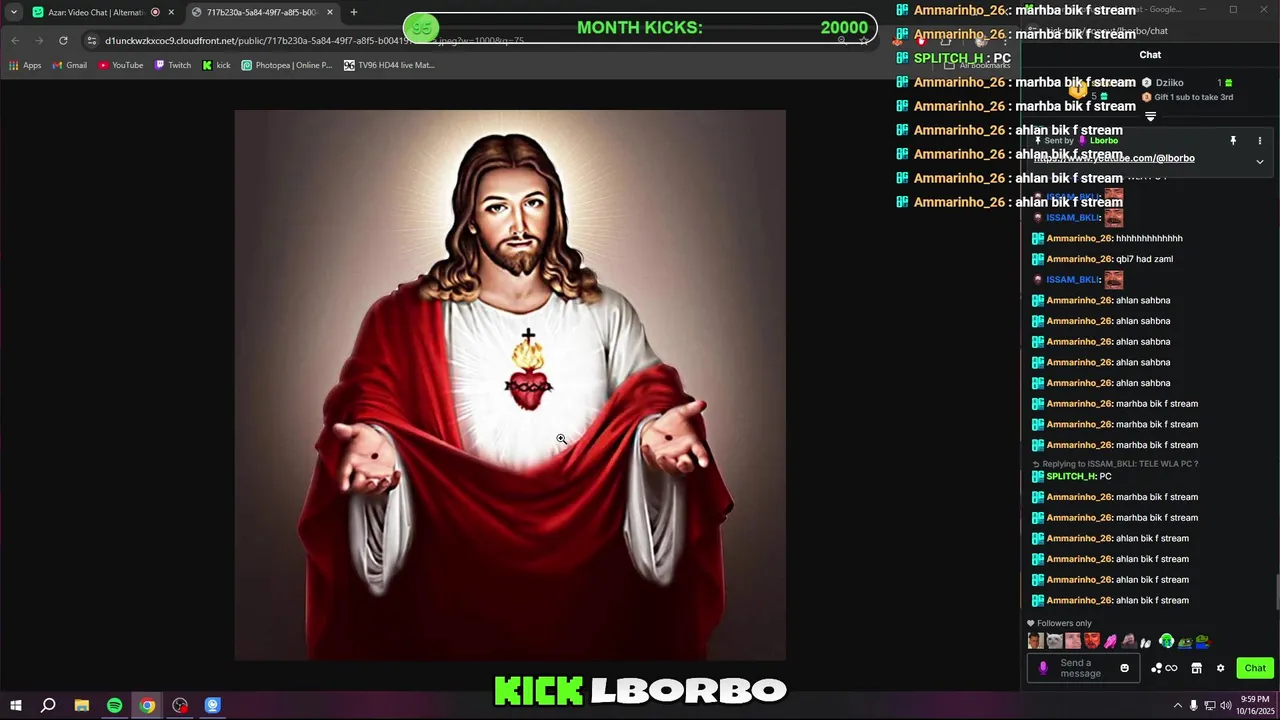
Task: Click the Chat header title
Action: point(1150,55)
